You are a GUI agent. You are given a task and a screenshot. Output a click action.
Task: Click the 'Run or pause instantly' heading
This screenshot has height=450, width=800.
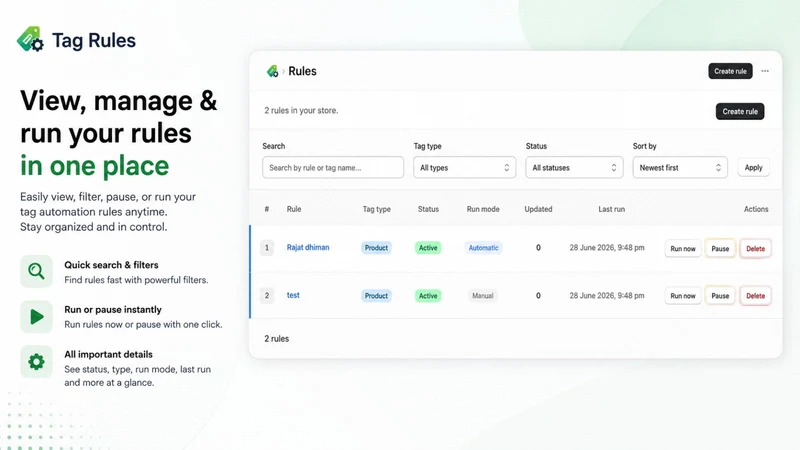tap(113, 310)
